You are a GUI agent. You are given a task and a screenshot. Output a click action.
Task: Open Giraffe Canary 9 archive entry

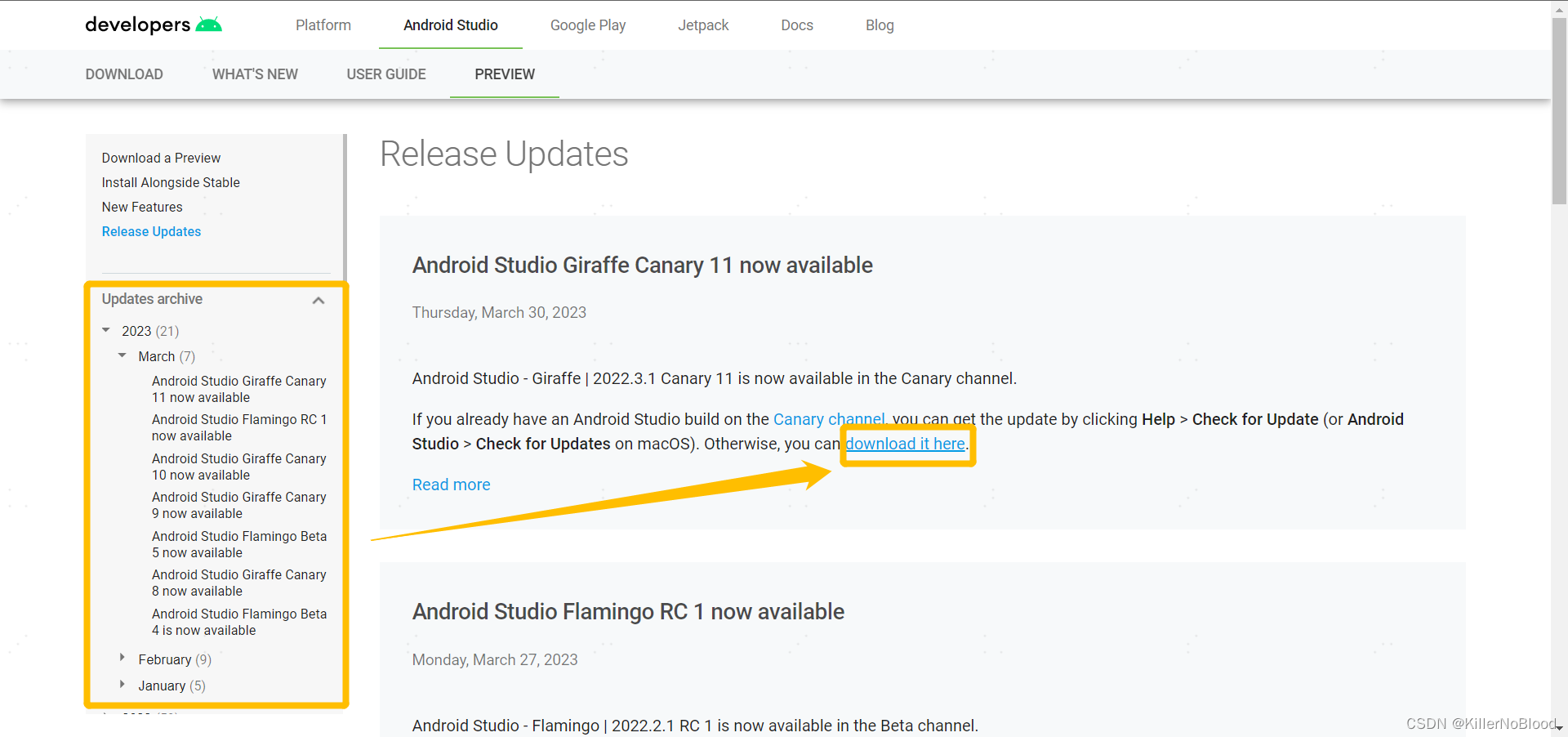239,505
